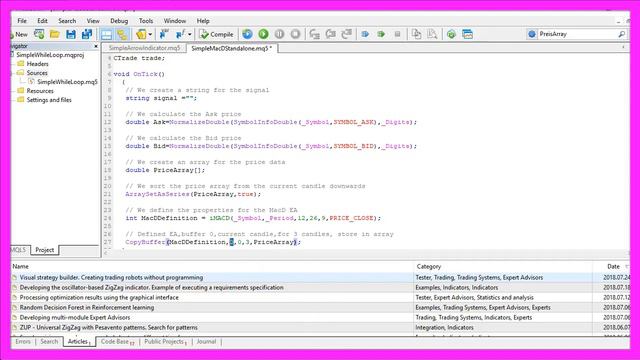
Task: Click the green MQL5 Storage icon
Action: point(451,34)
